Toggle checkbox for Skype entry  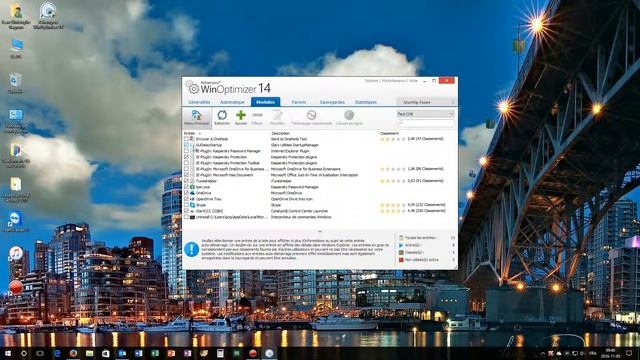coord(187,205)
